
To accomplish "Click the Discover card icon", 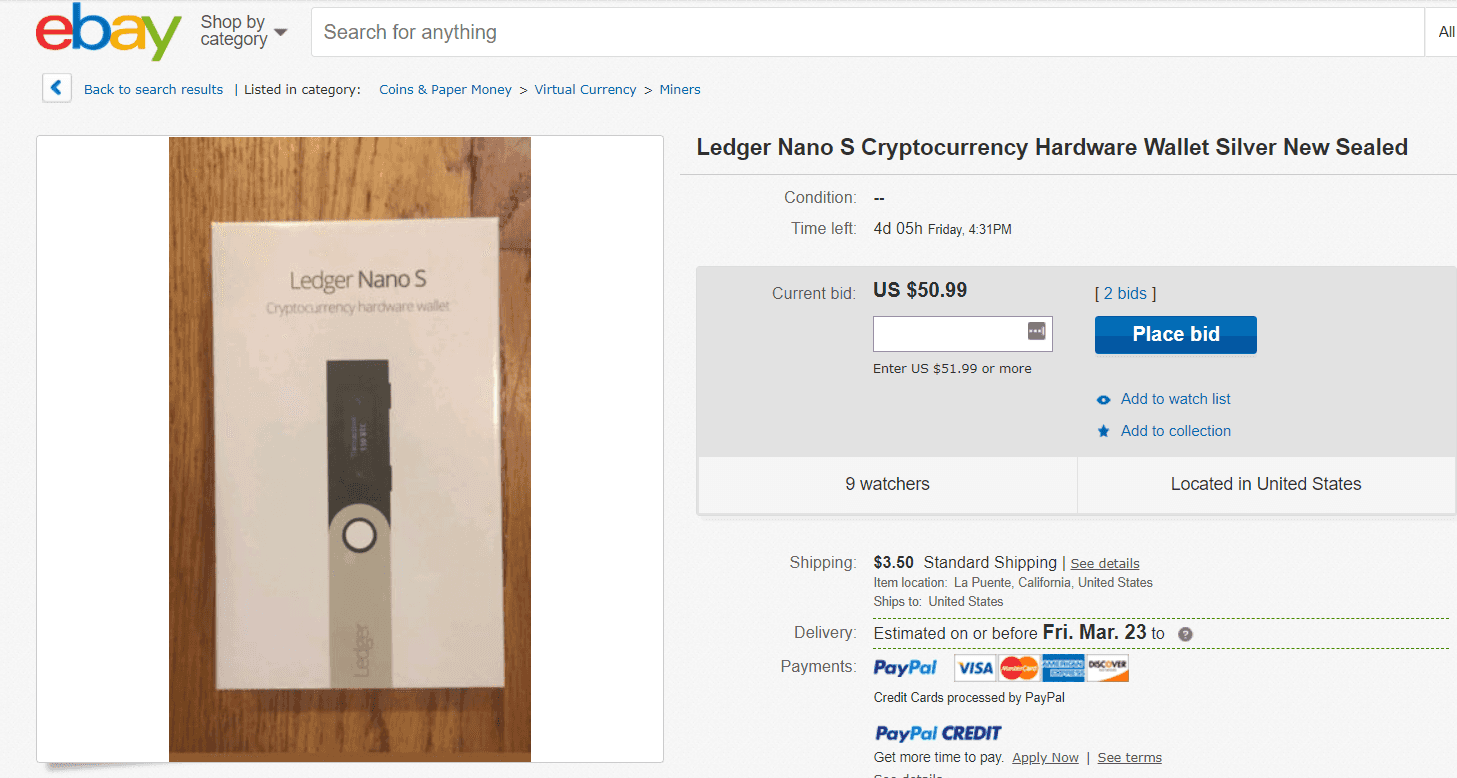I will (1107, 668).
